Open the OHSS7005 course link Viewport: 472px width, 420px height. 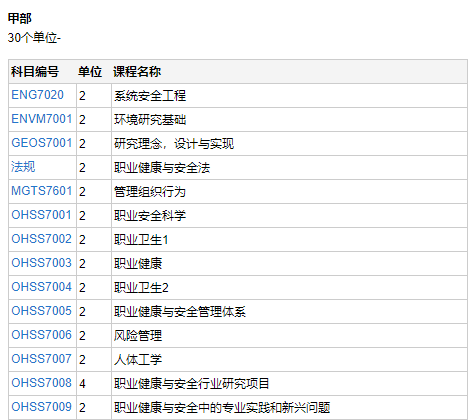pos(41,311)
